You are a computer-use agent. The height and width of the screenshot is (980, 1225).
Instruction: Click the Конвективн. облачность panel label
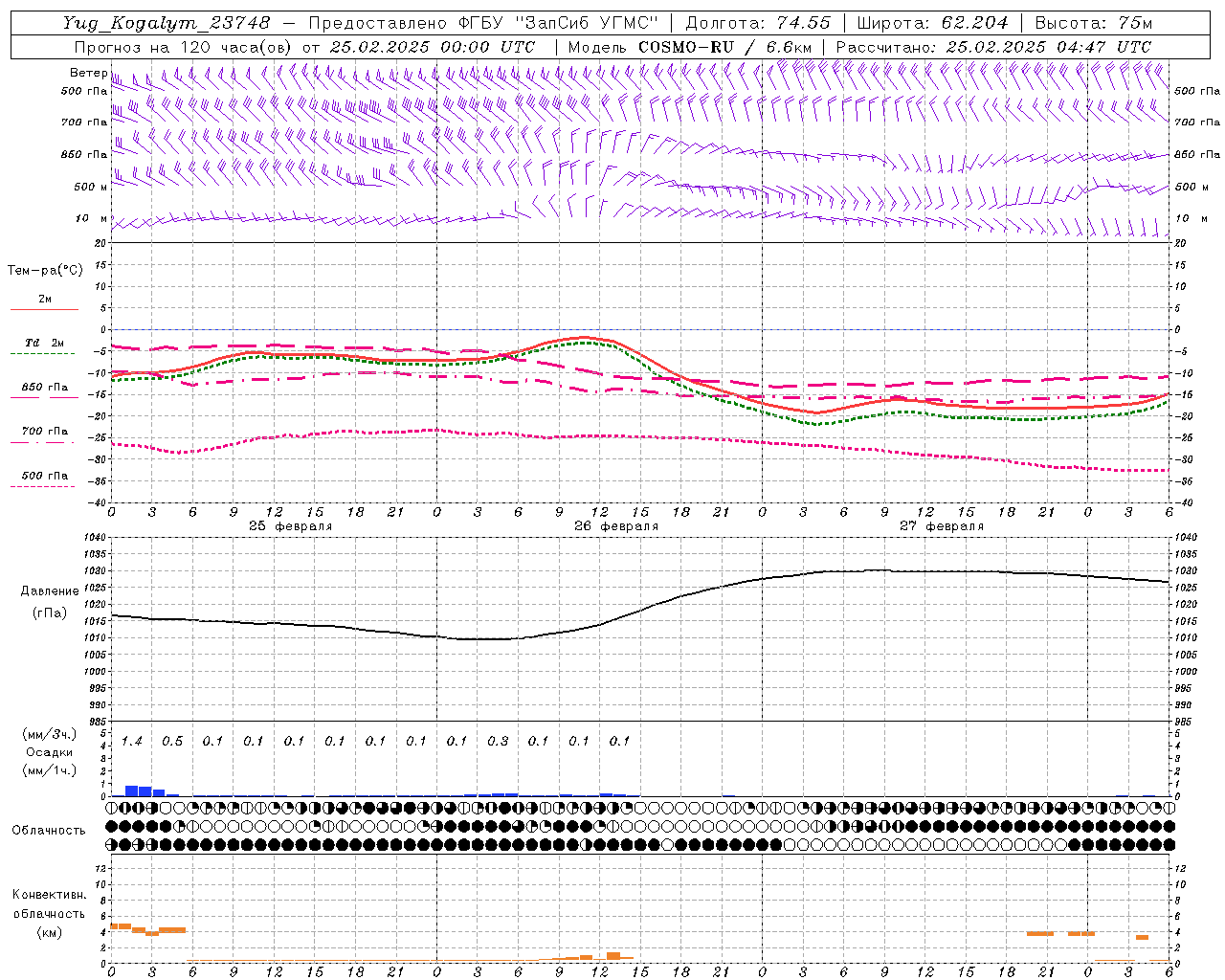click(49, 913)
